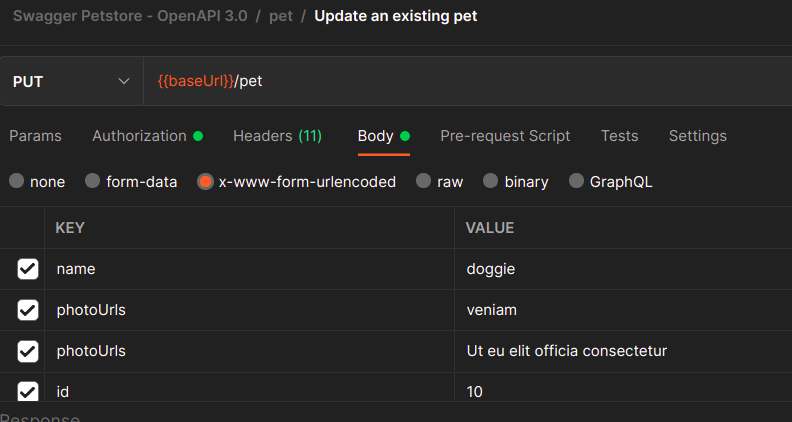
Task: Select the Body tab
Action: point(375,136)
